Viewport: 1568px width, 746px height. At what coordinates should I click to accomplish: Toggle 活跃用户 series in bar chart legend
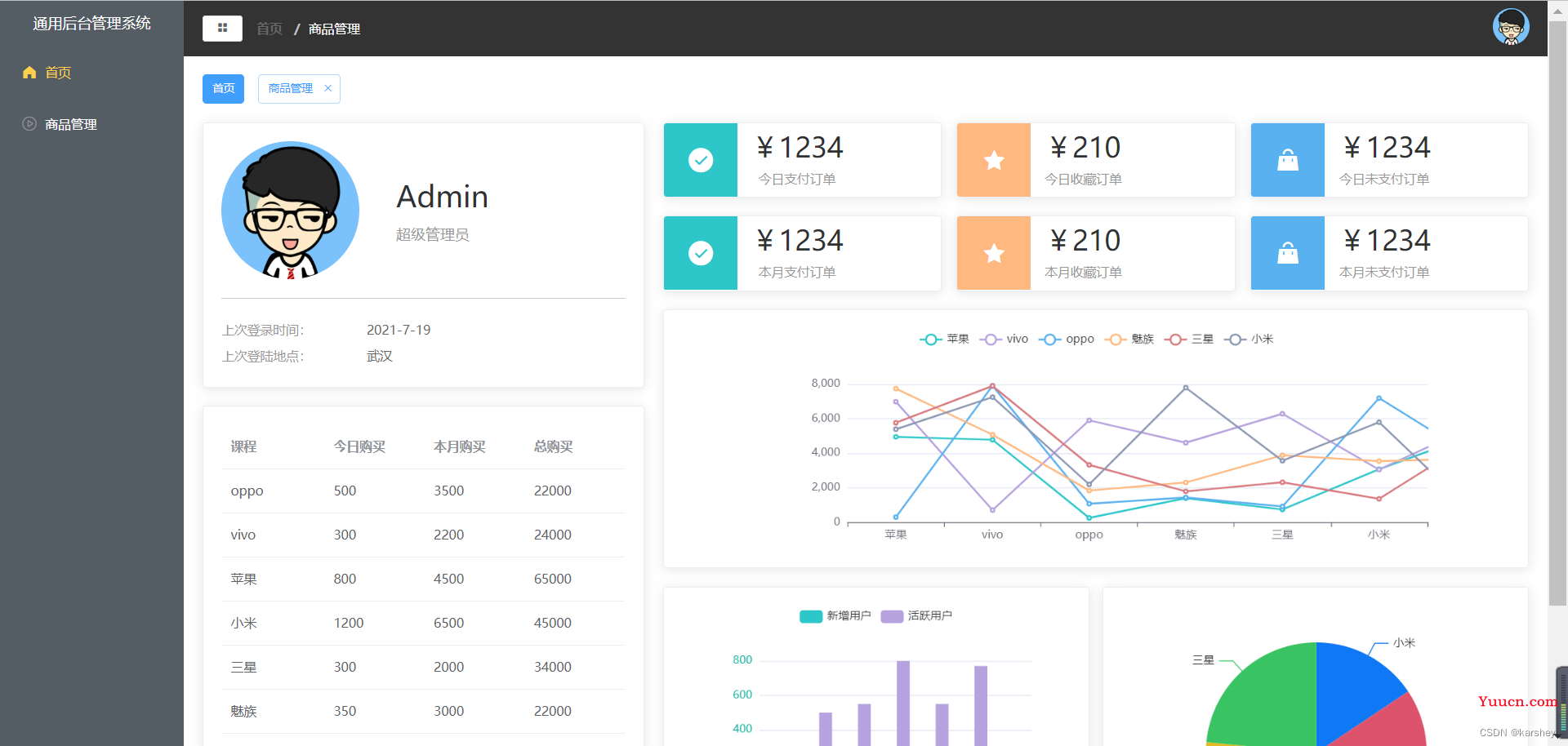[916, 616]
